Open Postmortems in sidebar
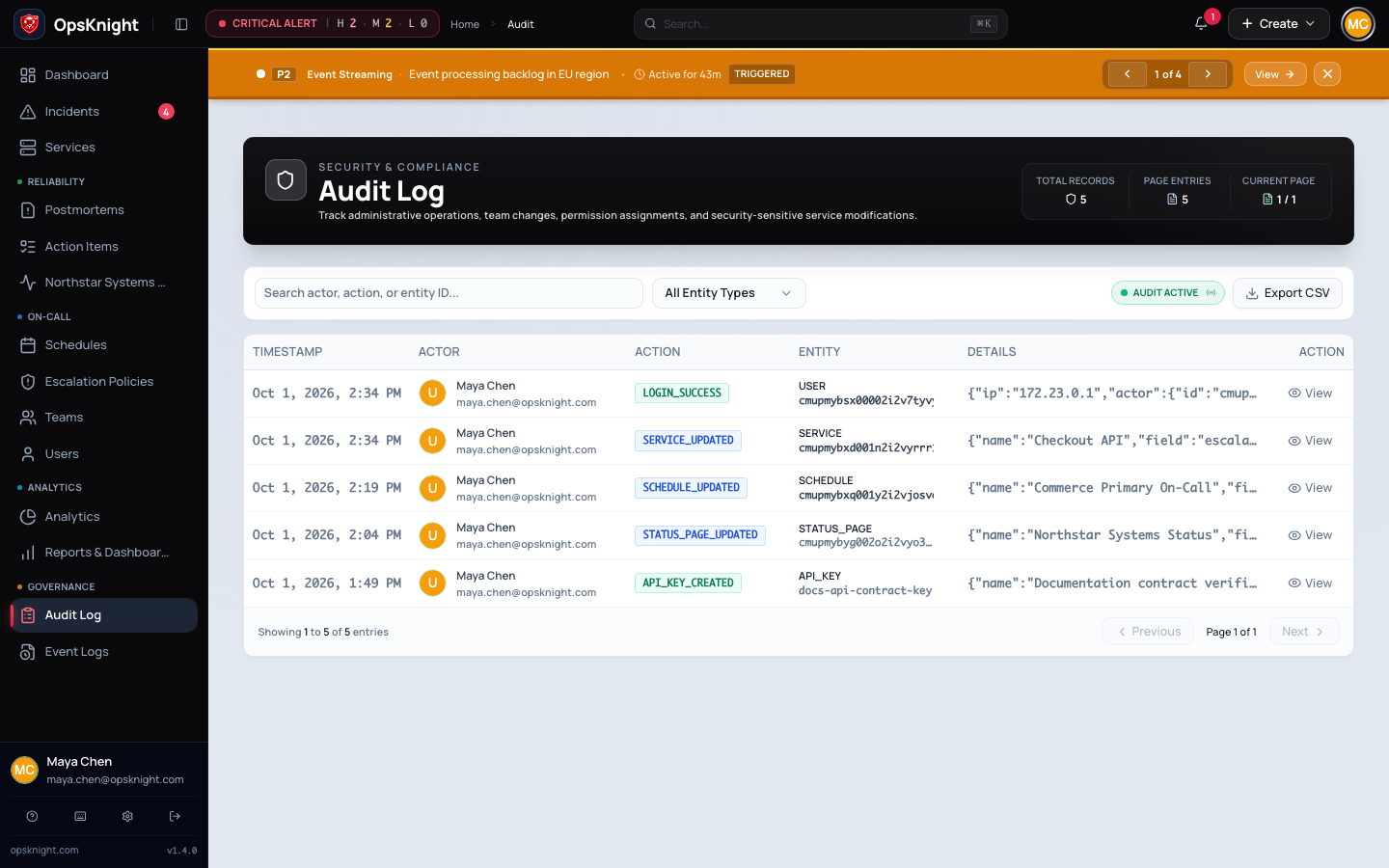The width and height of the screenshot is (1389, 868). tap(103, 210)
